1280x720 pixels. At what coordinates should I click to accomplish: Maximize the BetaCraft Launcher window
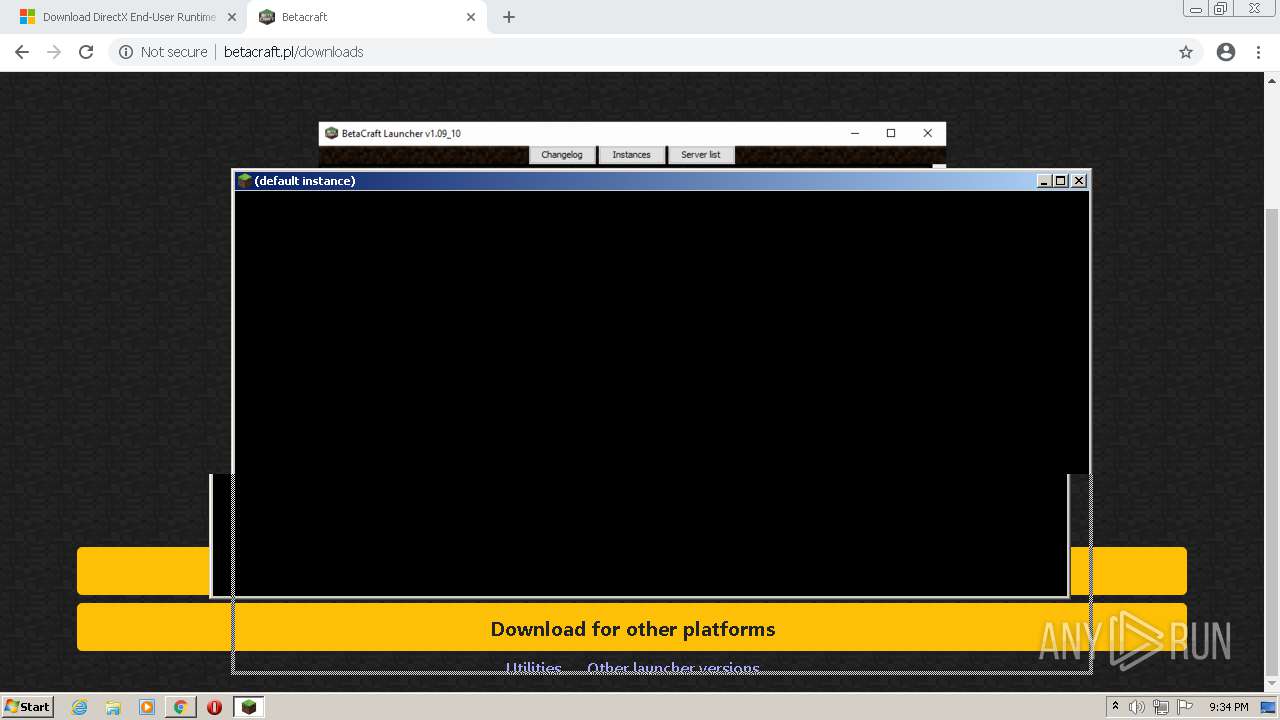coord(891,133)
